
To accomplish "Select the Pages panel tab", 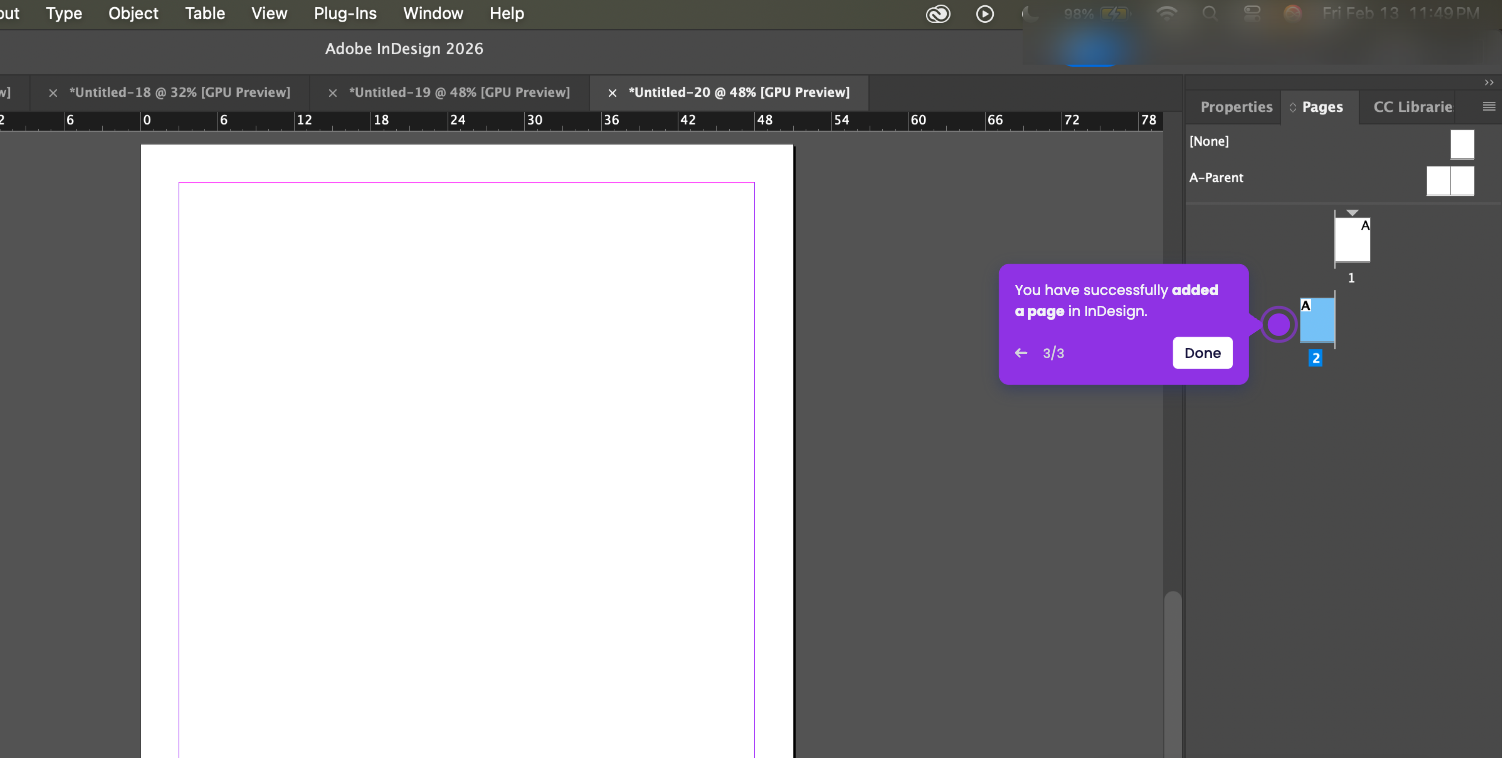I will coord(1321,107).
